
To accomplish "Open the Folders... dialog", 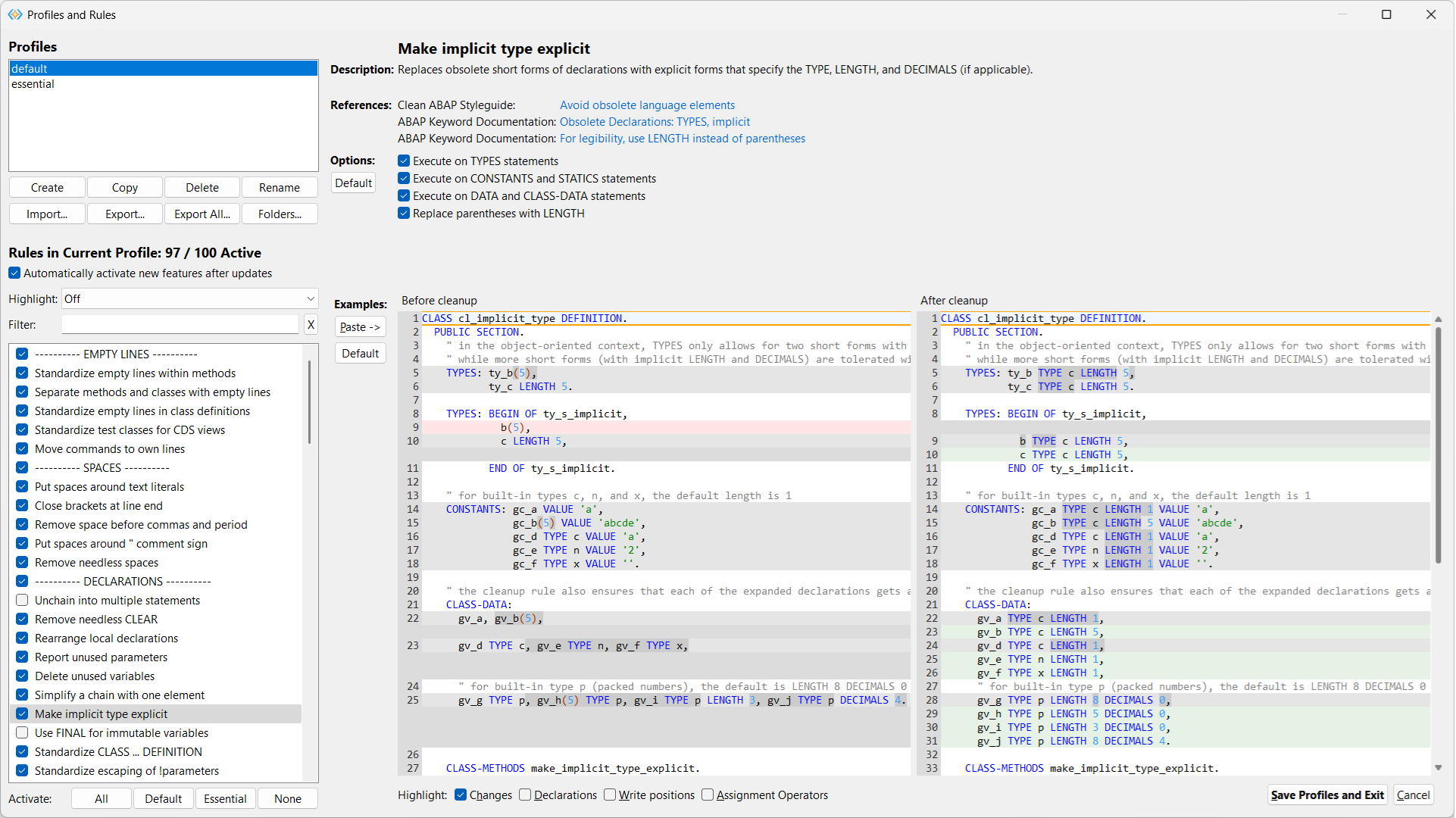I will 280,214.
